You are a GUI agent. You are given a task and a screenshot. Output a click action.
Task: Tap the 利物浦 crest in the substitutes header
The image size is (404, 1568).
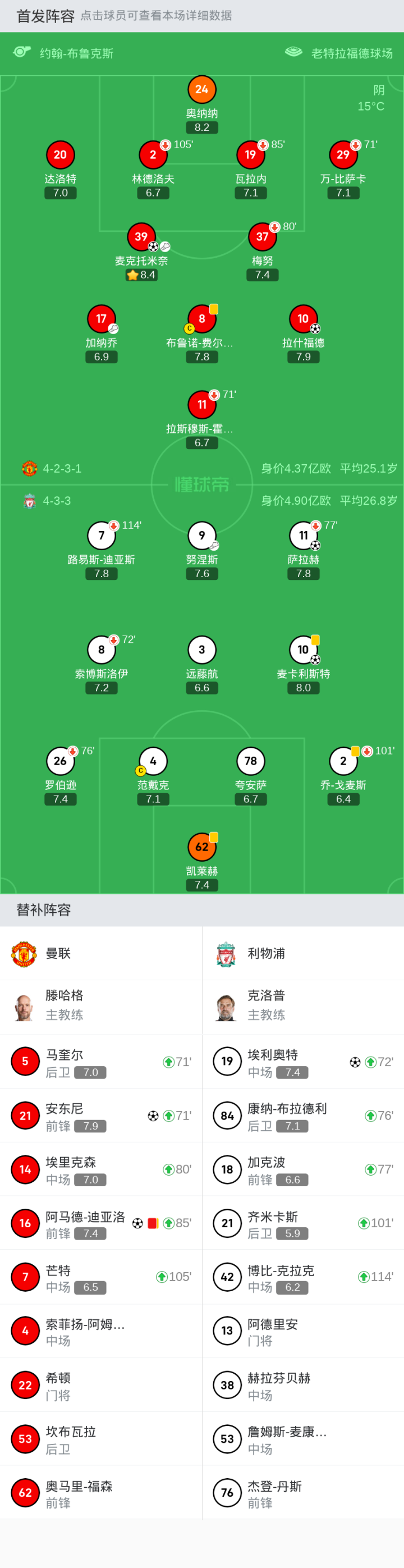click(226, 954)
